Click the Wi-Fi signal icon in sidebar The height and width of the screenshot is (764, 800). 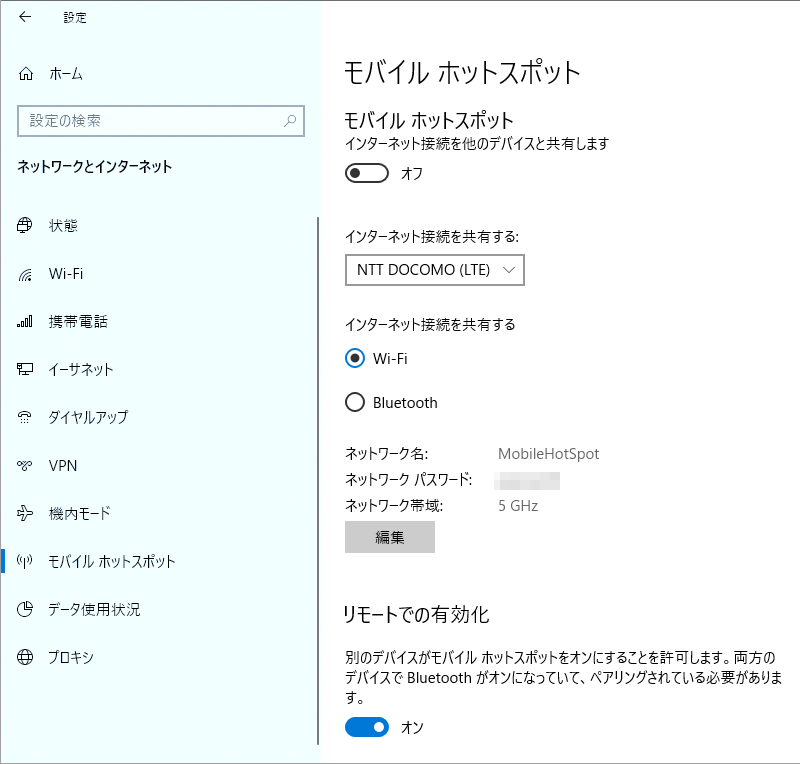pos(26,274)
